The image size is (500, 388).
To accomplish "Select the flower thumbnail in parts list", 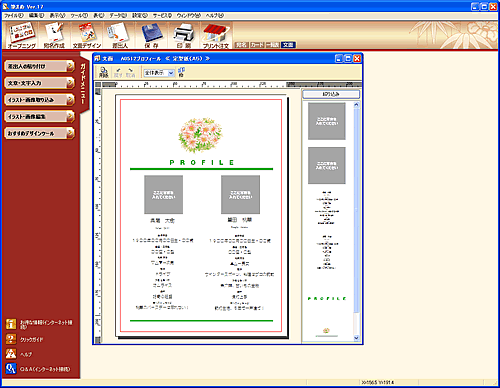I will pos(327,331).
